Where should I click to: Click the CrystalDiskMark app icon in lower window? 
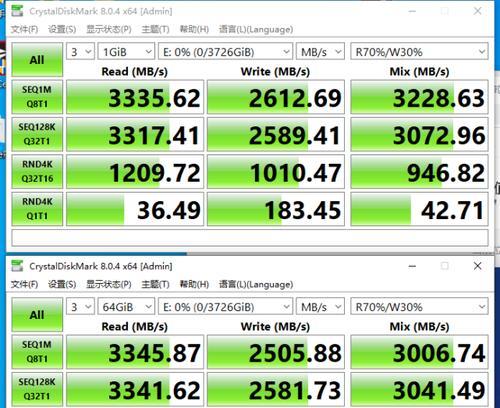[x=17, y=266]
